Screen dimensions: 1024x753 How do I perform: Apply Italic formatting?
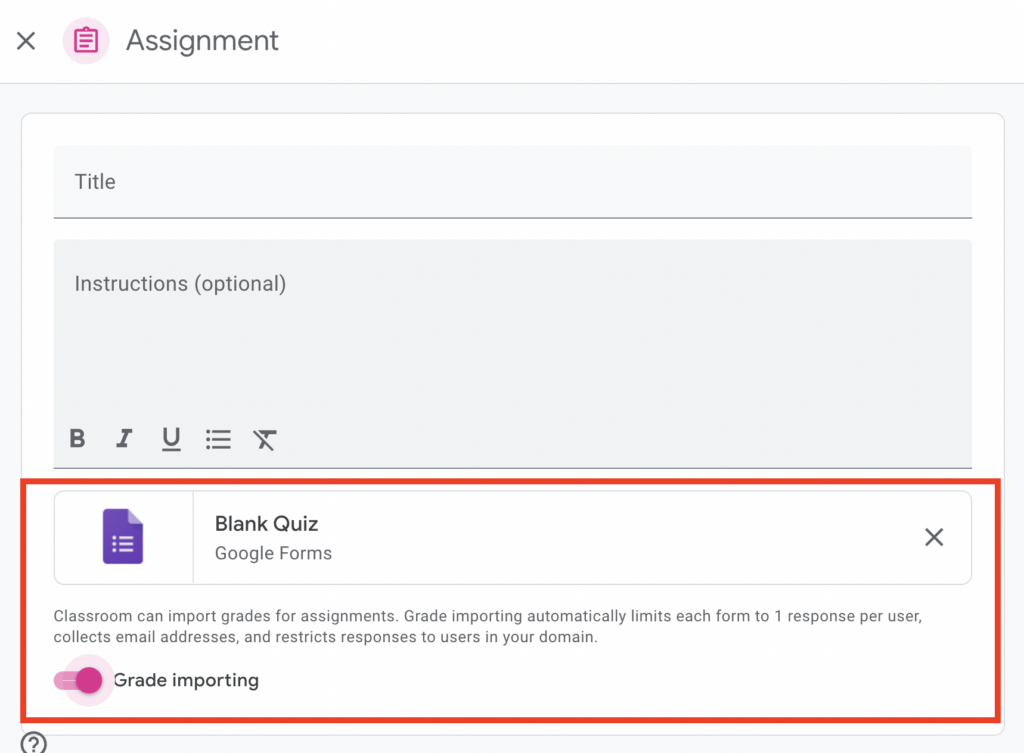124,439
